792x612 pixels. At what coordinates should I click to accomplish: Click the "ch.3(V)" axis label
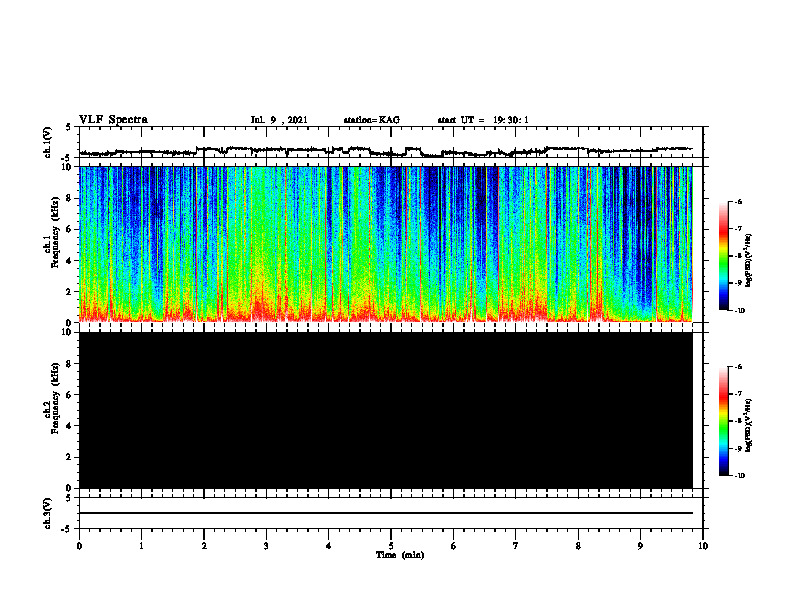(x=48, y=513)
